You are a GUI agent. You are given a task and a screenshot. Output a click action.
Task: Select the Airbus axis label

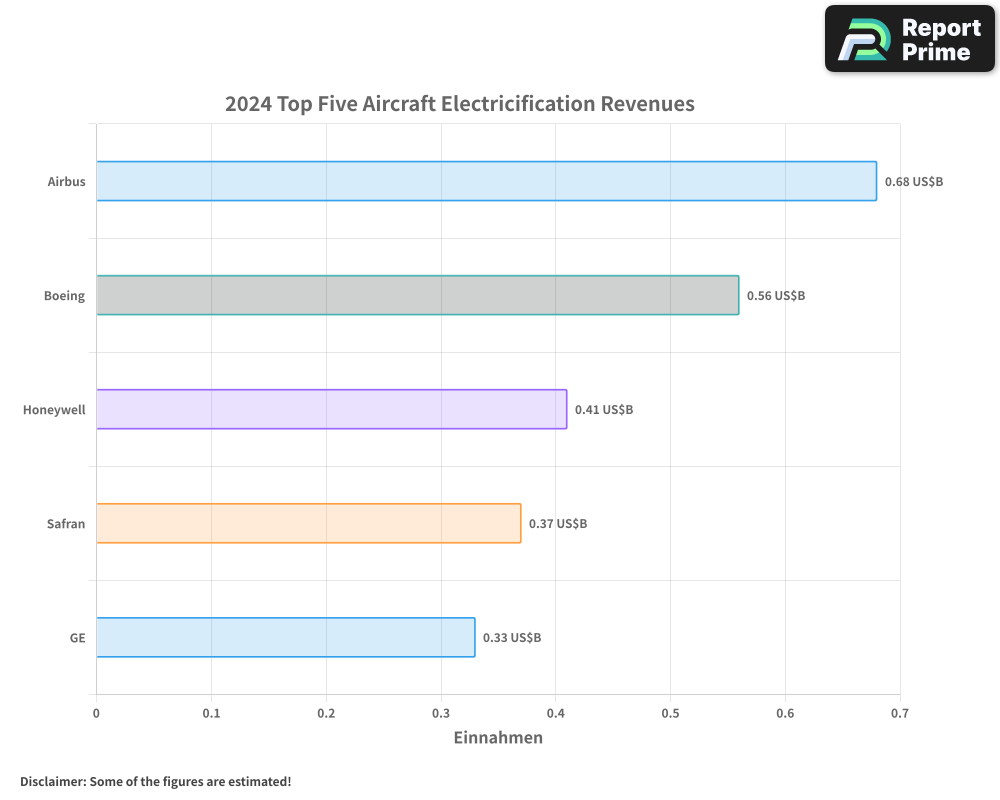click(x=66, y=181)
